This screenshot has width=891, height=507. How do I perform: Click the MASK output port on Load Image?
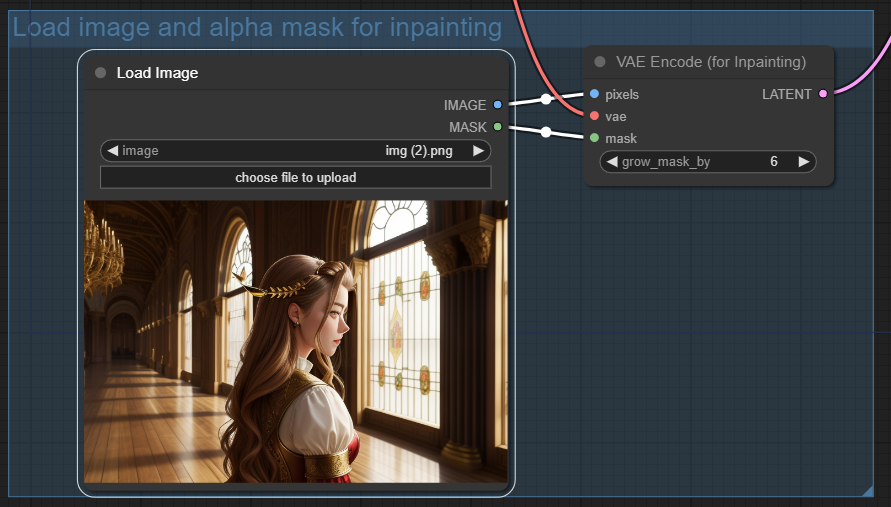[x=498, y=127]
